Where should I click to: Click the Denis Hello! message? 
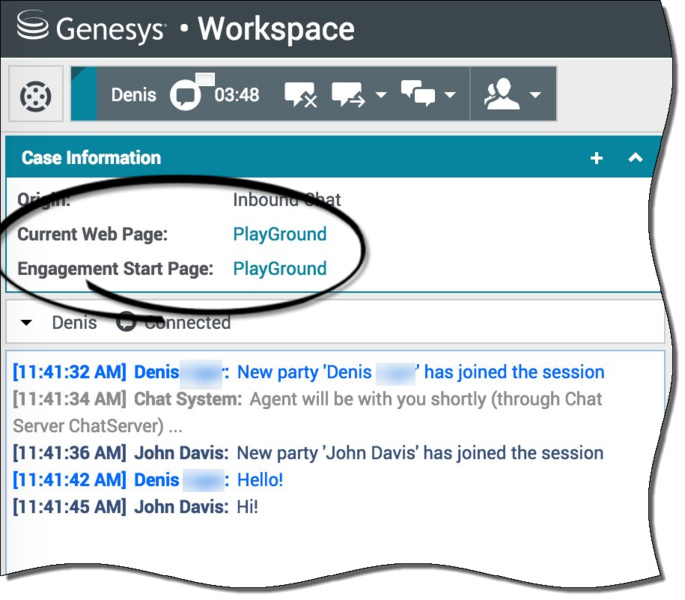click(x=148, y=480)
